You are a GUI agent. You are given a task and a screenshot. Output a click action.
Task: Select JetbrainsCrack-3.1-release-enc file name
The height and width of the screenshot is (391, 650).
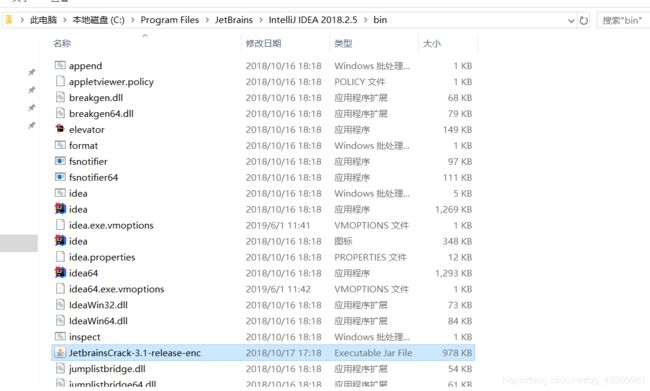click(x=135, y=353)
